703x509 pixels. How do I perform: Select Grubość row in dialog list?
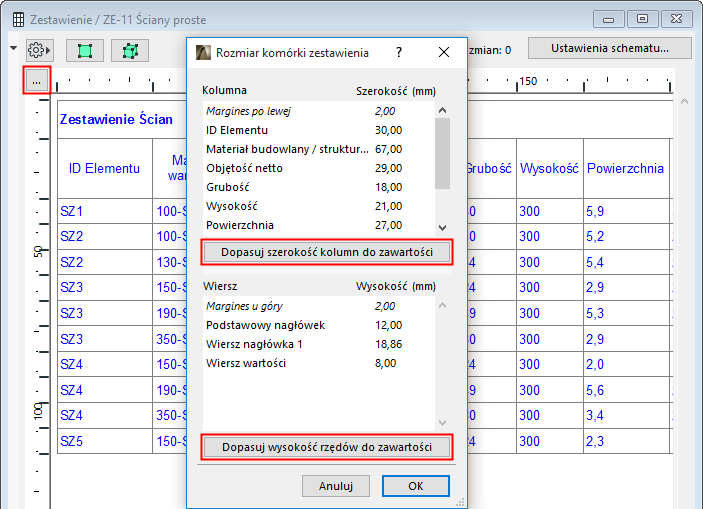318,187
